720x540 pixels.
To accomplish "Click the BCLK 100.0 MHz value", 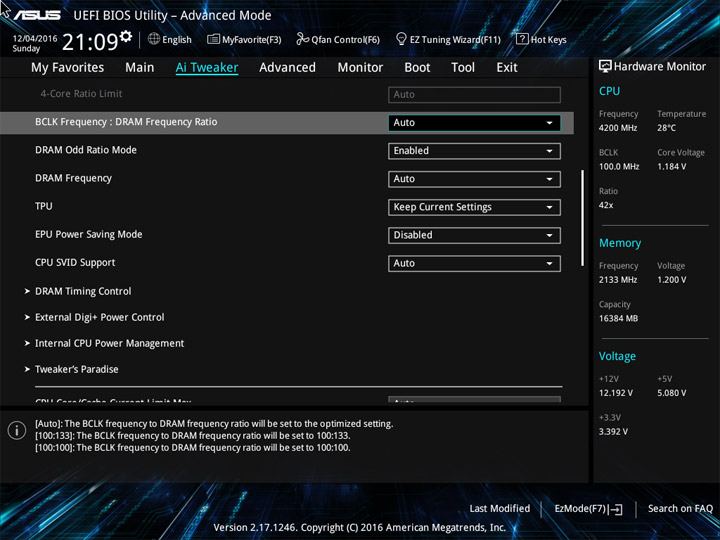I will 619,166.
